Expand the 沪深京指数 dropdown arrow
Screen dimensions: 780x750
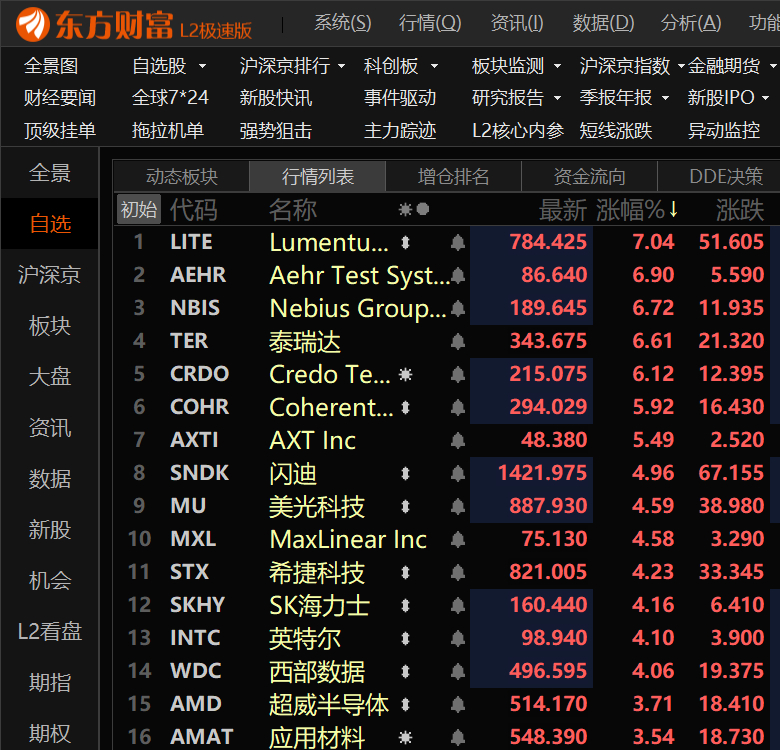pyautogui.click(x=681, y=66)
